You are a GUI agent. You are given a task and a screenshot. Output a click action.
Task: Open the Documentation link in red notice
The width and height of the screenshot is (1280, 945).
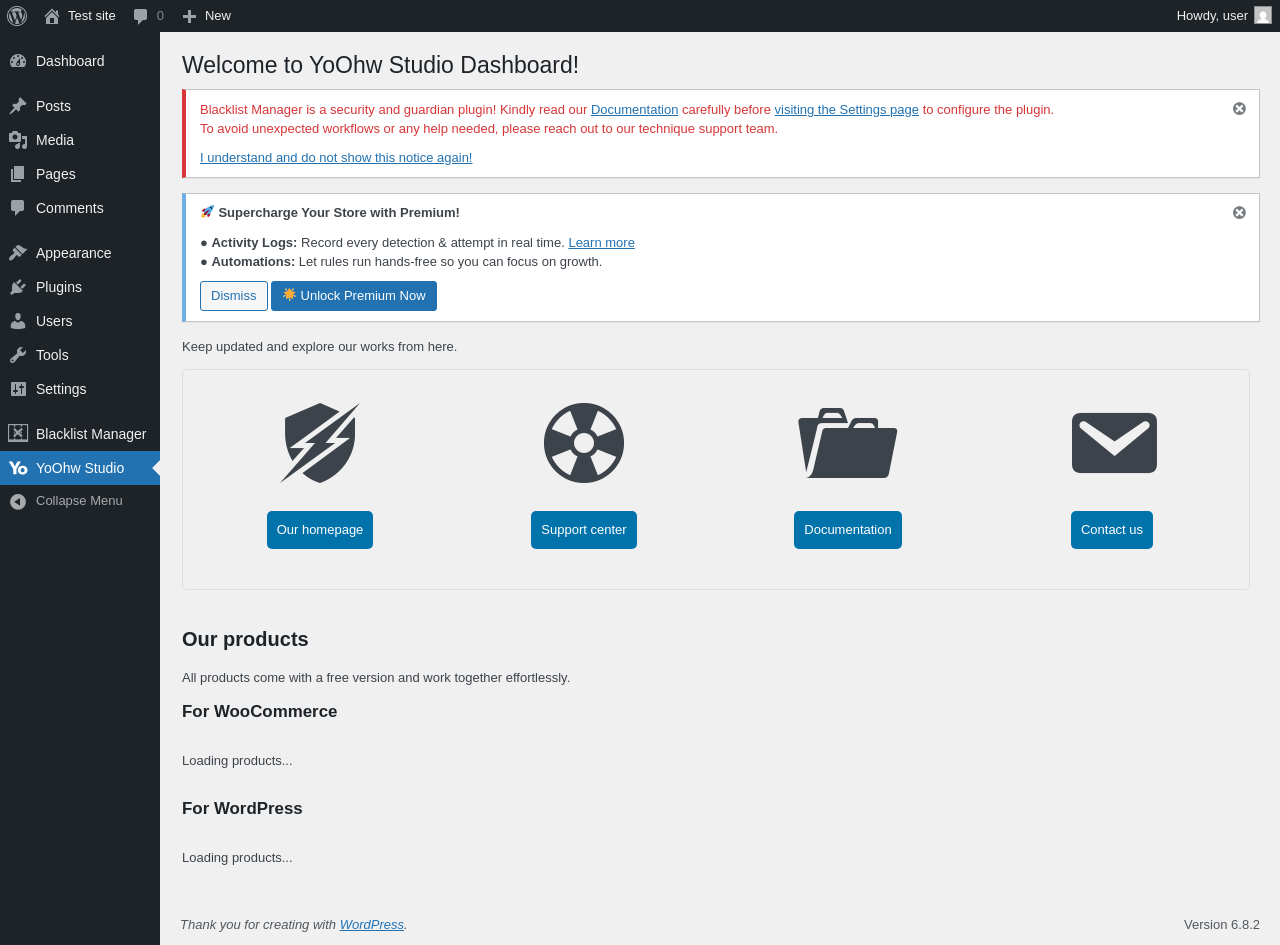tap(634, 110)
